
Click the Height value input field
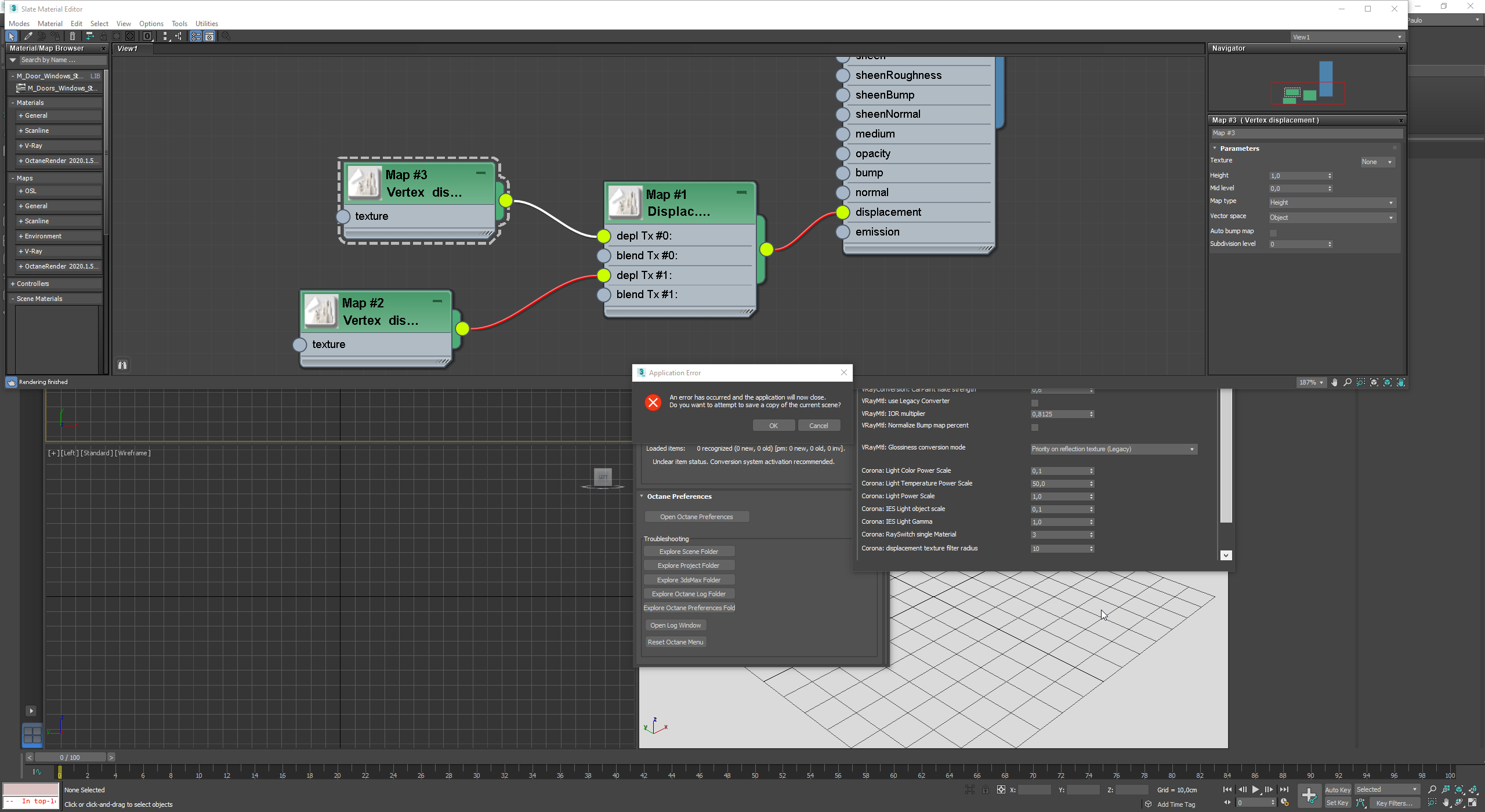coord(1297,176)
